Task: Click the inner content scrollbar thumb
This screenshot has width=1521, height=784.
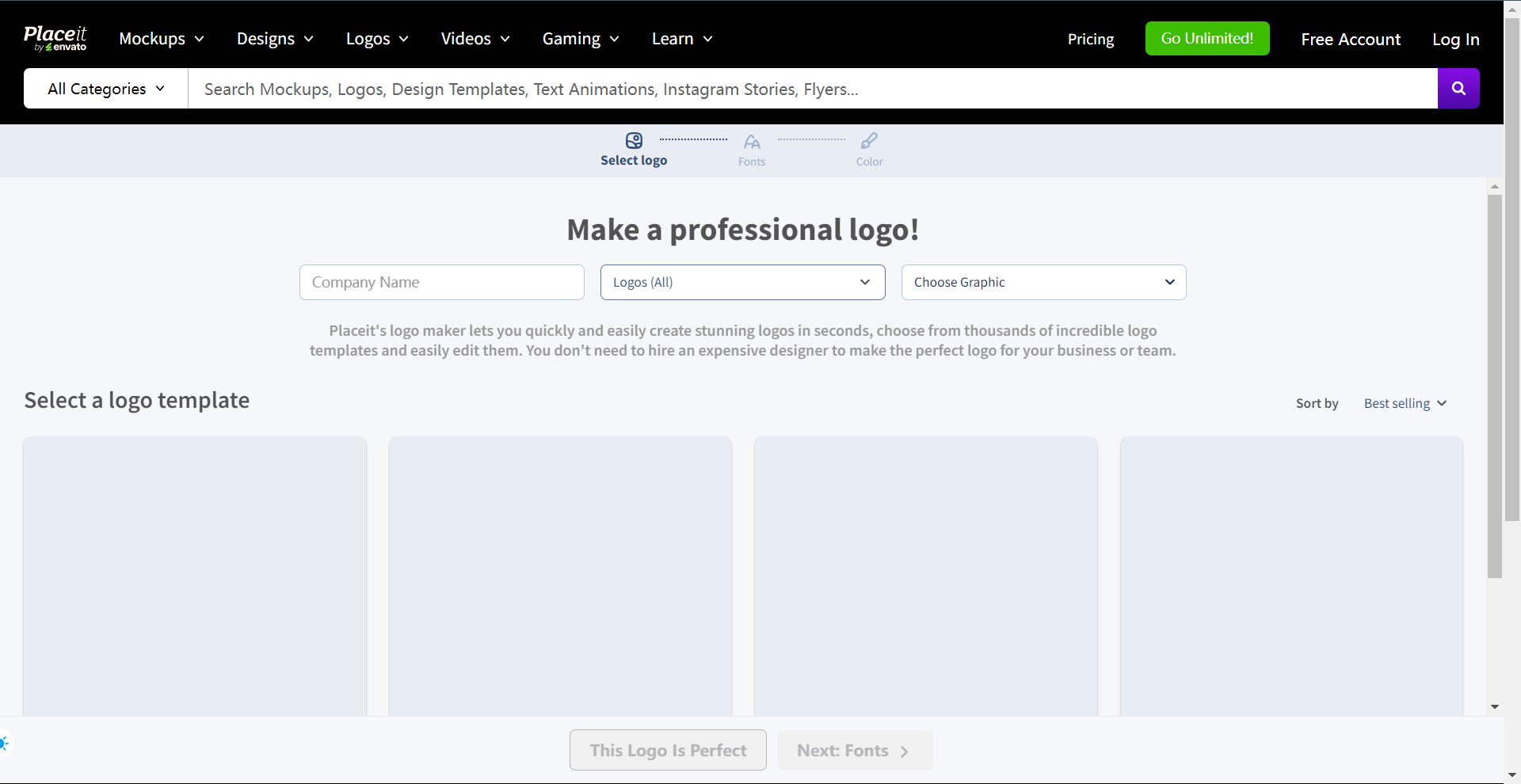Action: (1495, 386)
